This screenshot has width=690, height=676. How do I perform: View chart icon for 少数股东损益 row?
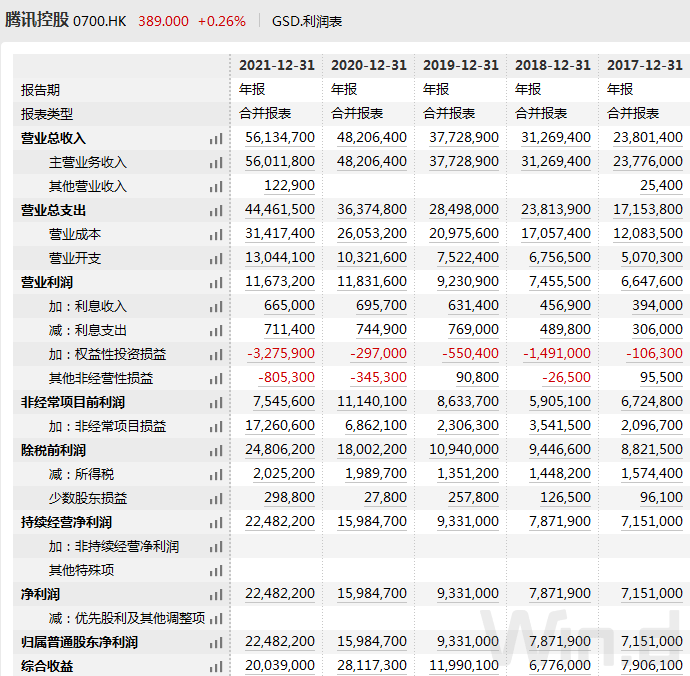(x=216, y=499)
